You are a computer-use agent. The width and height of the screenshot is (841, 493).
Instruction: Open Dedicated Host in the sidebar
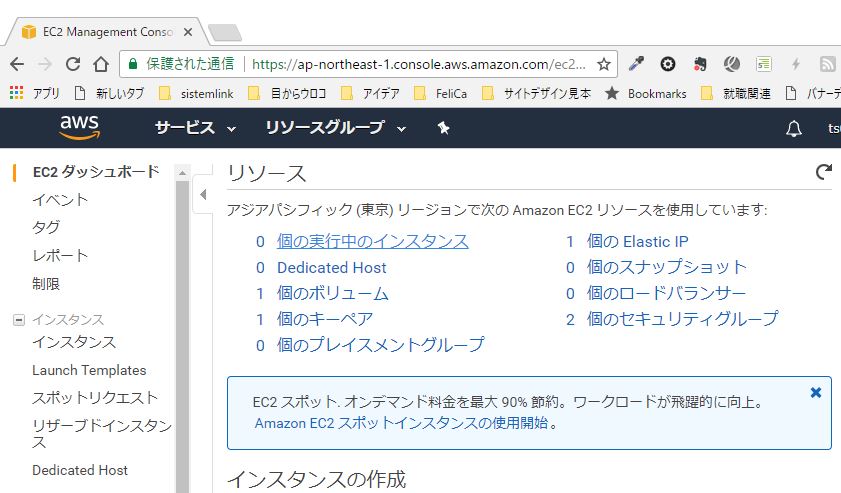point(80,470)
